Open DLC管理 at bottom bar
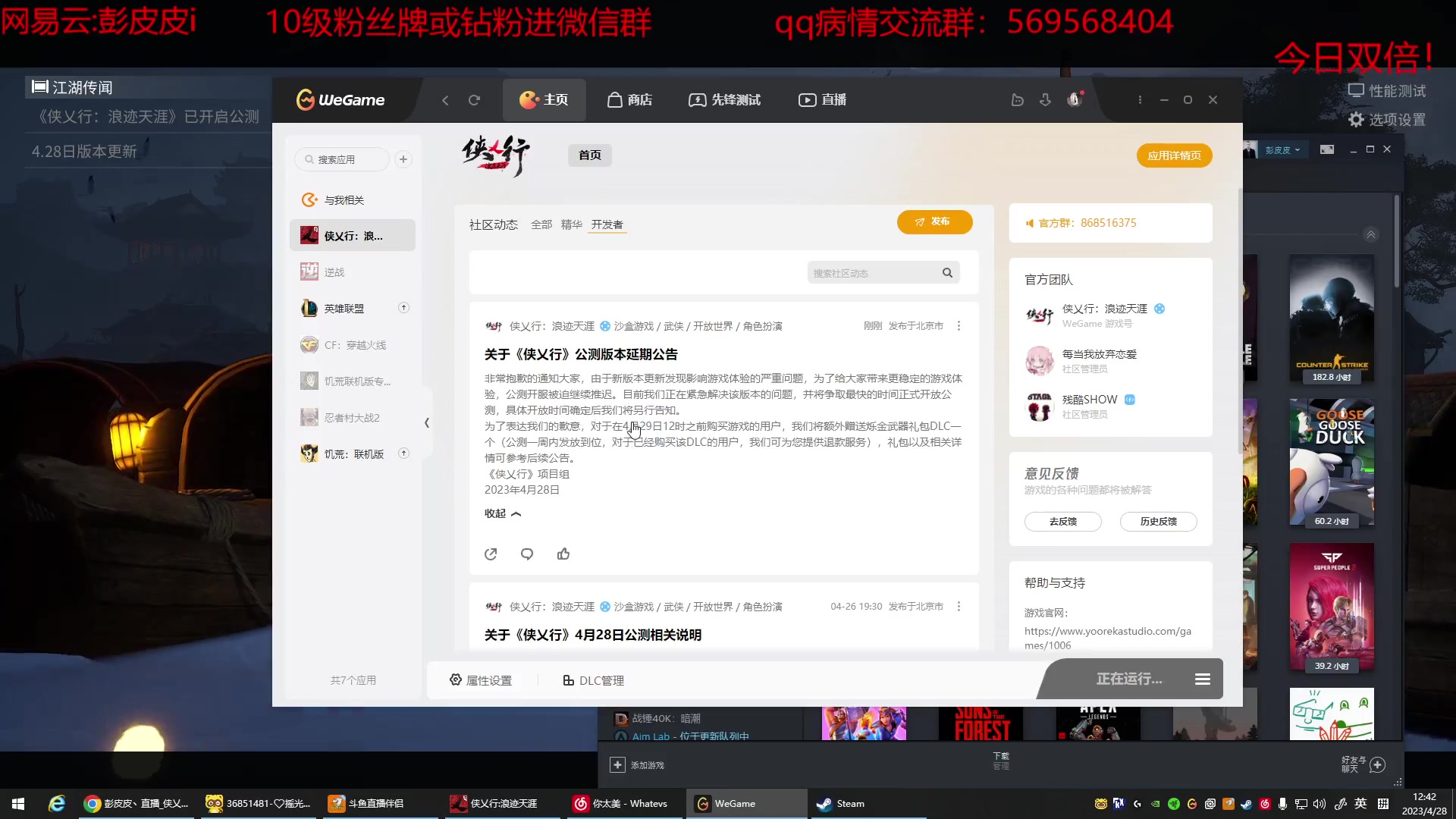Viewport: 1456px width, 819px height. coord(593,680)
